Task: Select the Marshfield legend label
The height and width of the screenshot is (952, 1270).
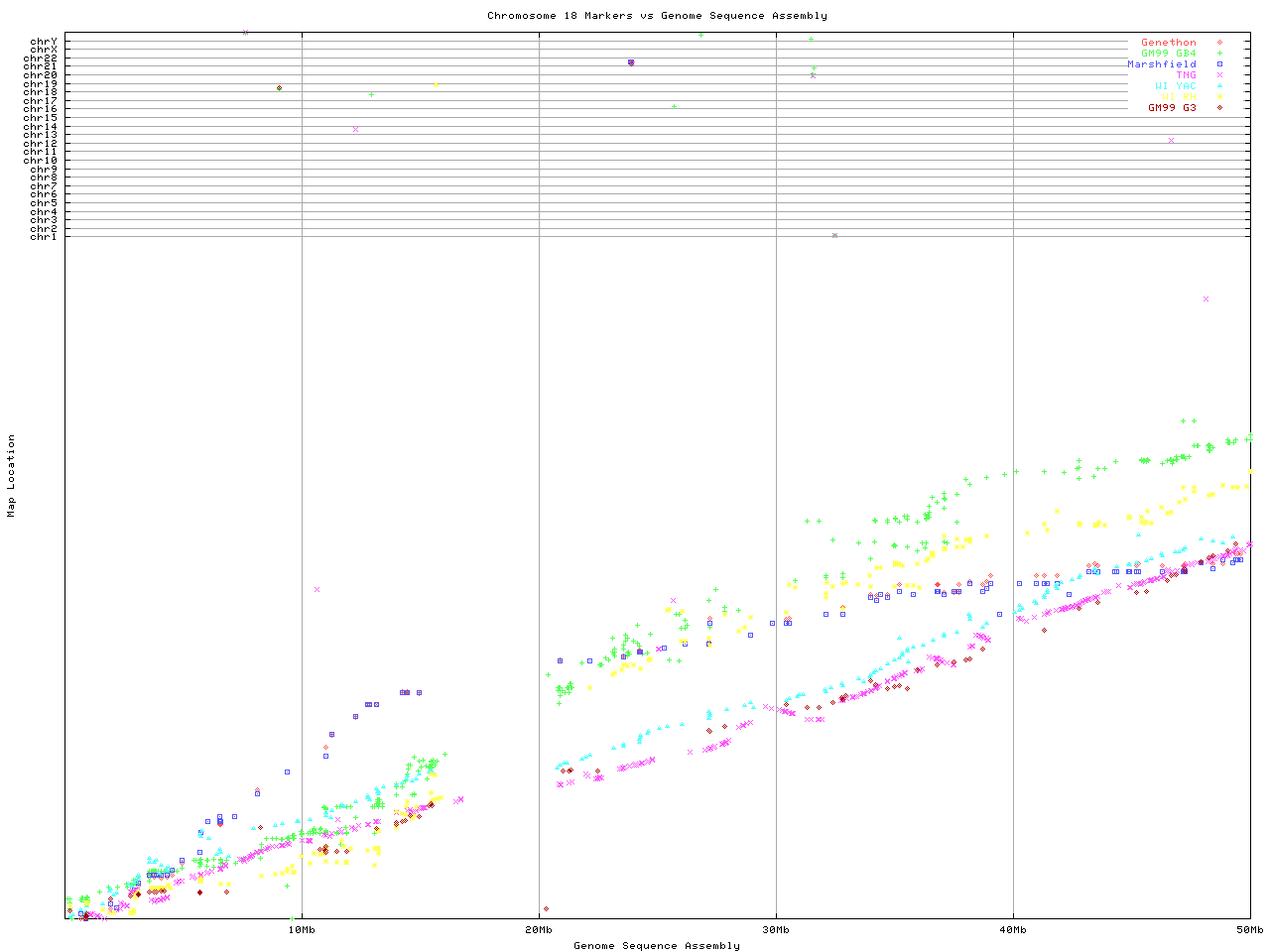Action: (1161, 64)
